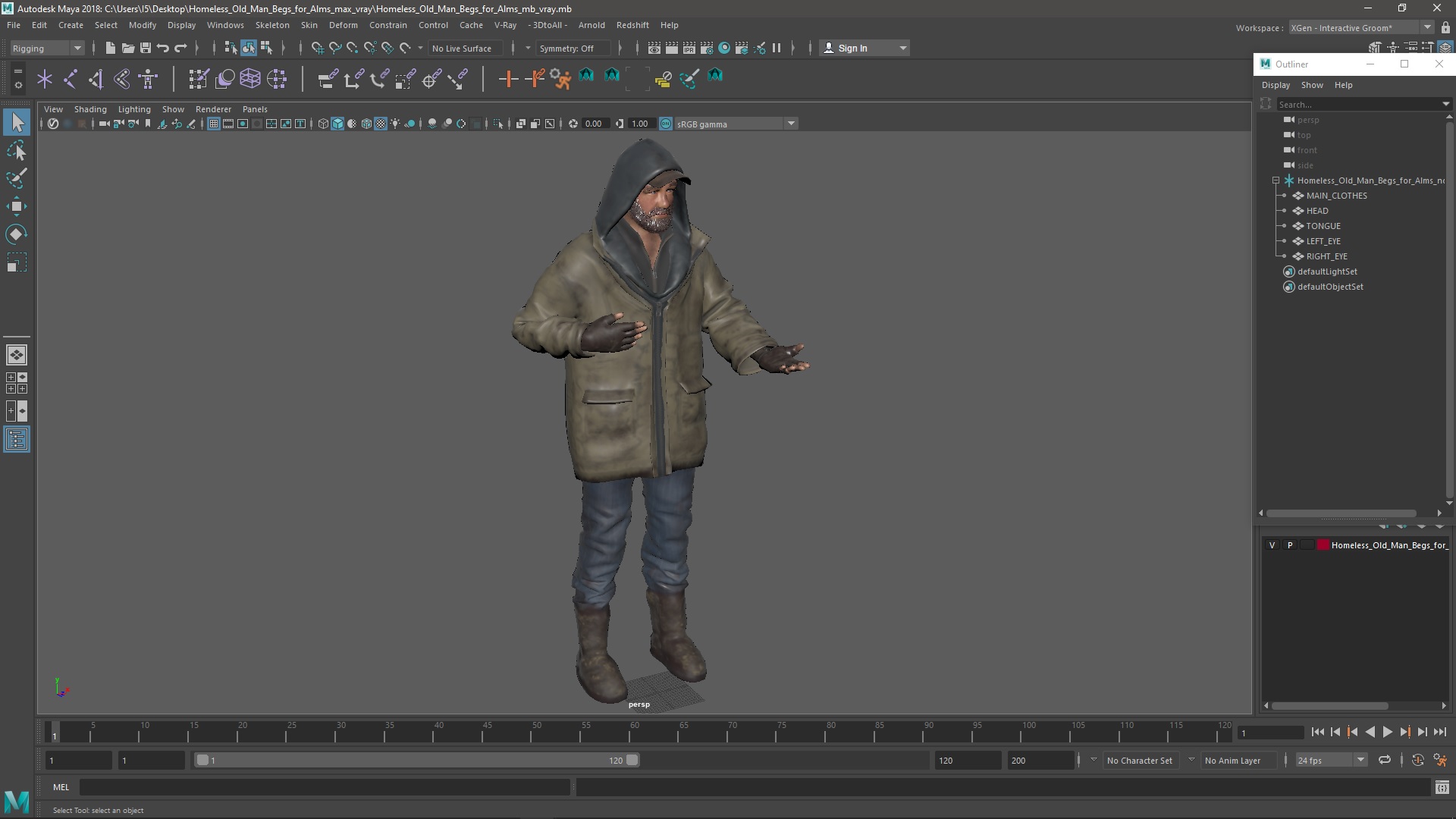Viewport: 1456px width, 819px height.
Task: Open the sRGB gamma view transform dropdown
Action: (791, 124)
